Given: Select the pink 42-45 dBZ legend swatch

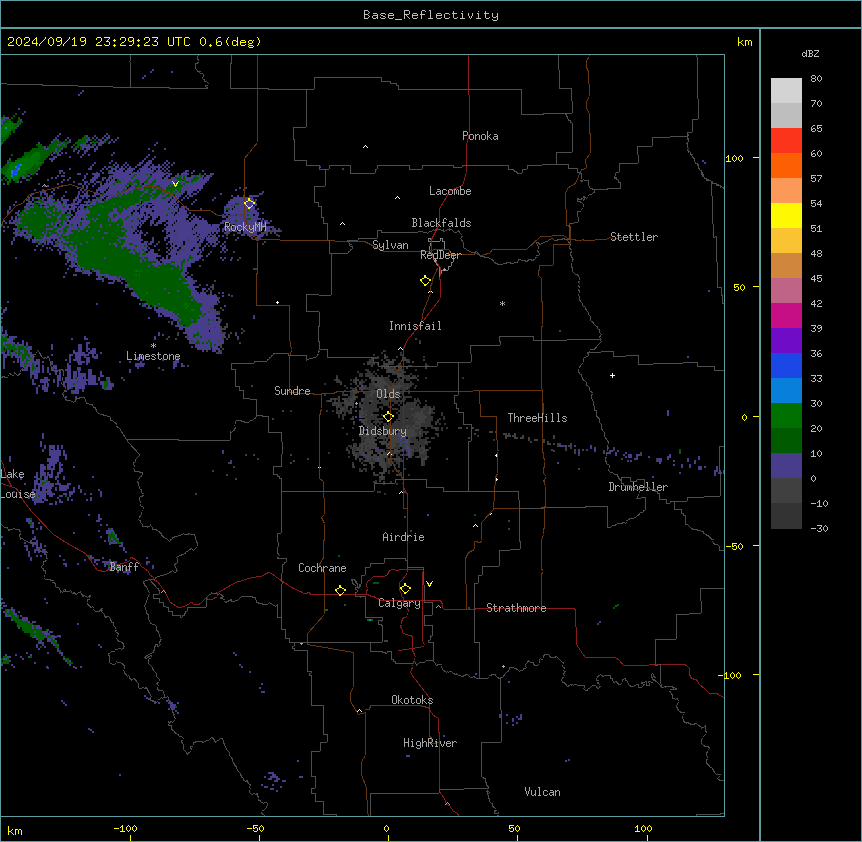Looking at the screenshot, I should pyautogui.click(x=786, y=291).
